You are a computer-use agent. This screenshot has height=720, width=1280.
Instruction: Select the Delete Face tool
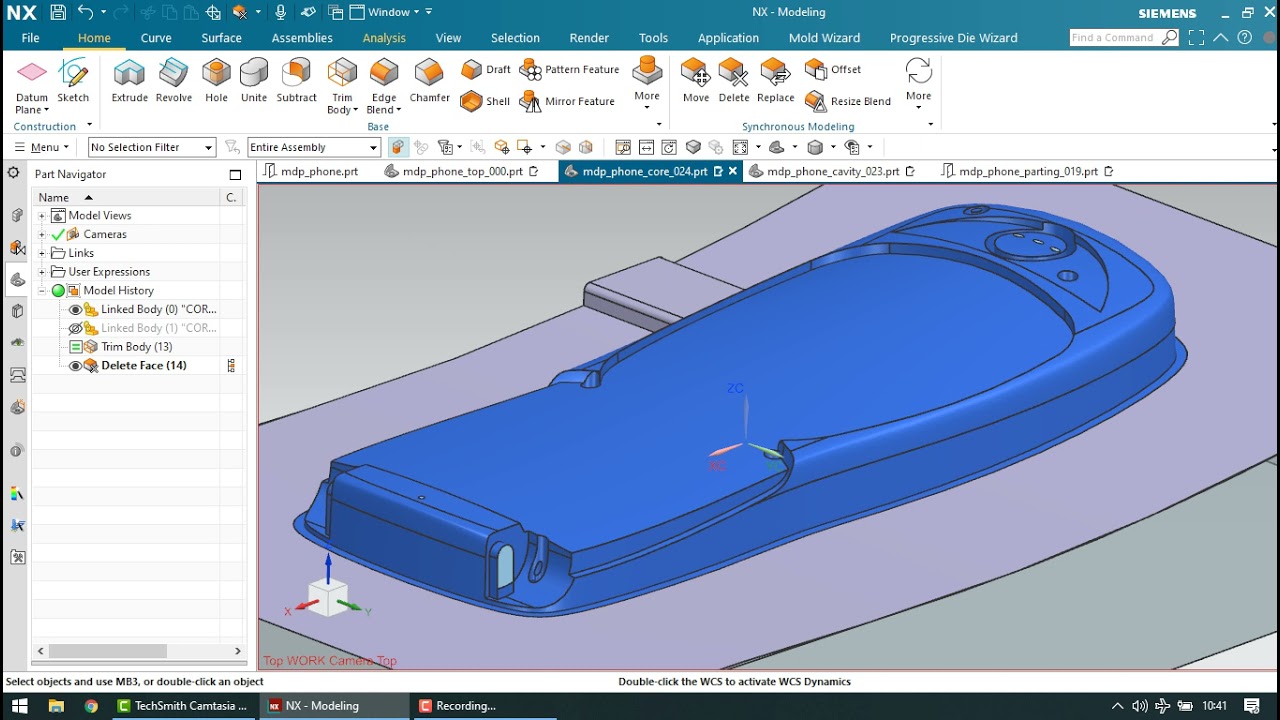click(x=733, y=81)
